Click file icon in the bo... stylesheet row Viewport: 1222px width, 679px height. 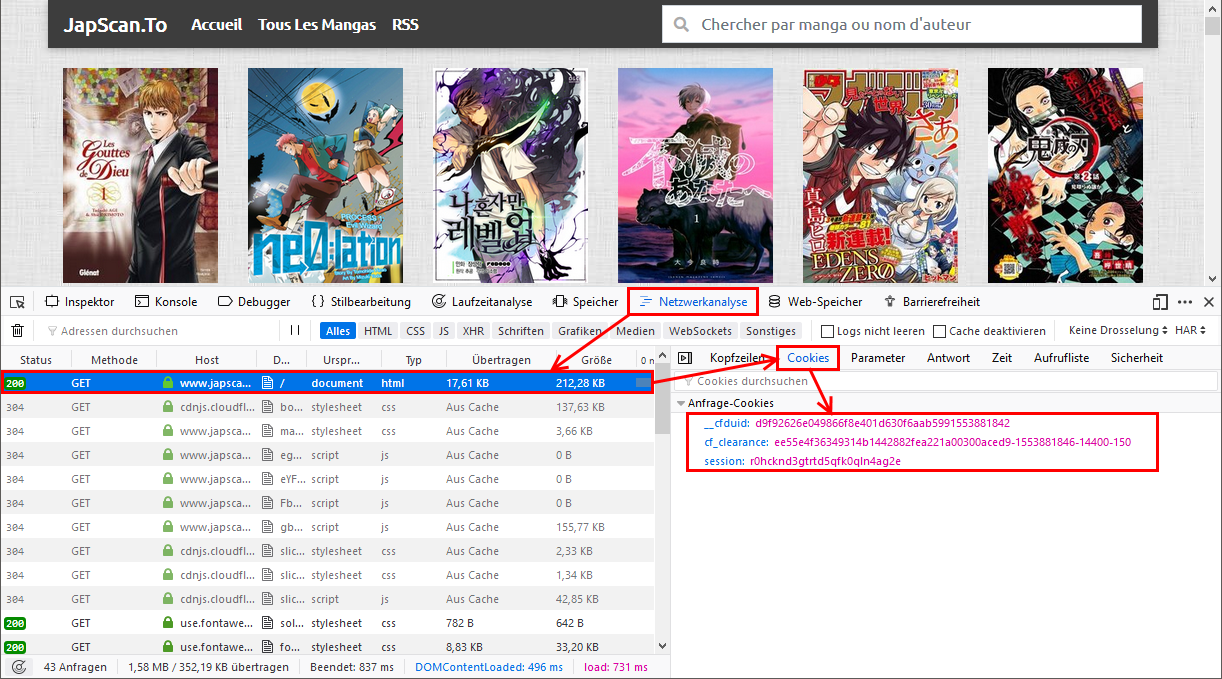tap(267, 407)
